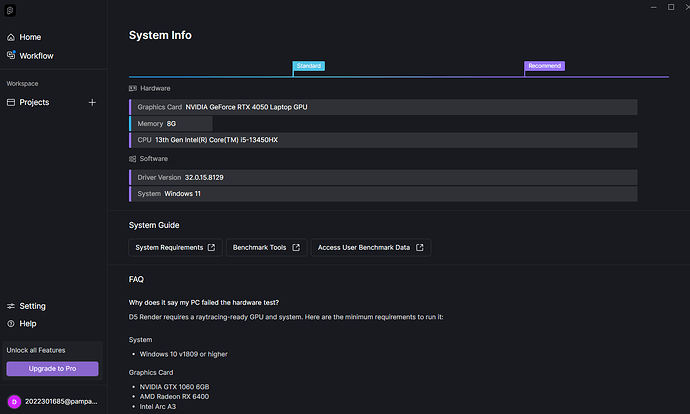Click Upgrade to Pro button

[52, 369]
